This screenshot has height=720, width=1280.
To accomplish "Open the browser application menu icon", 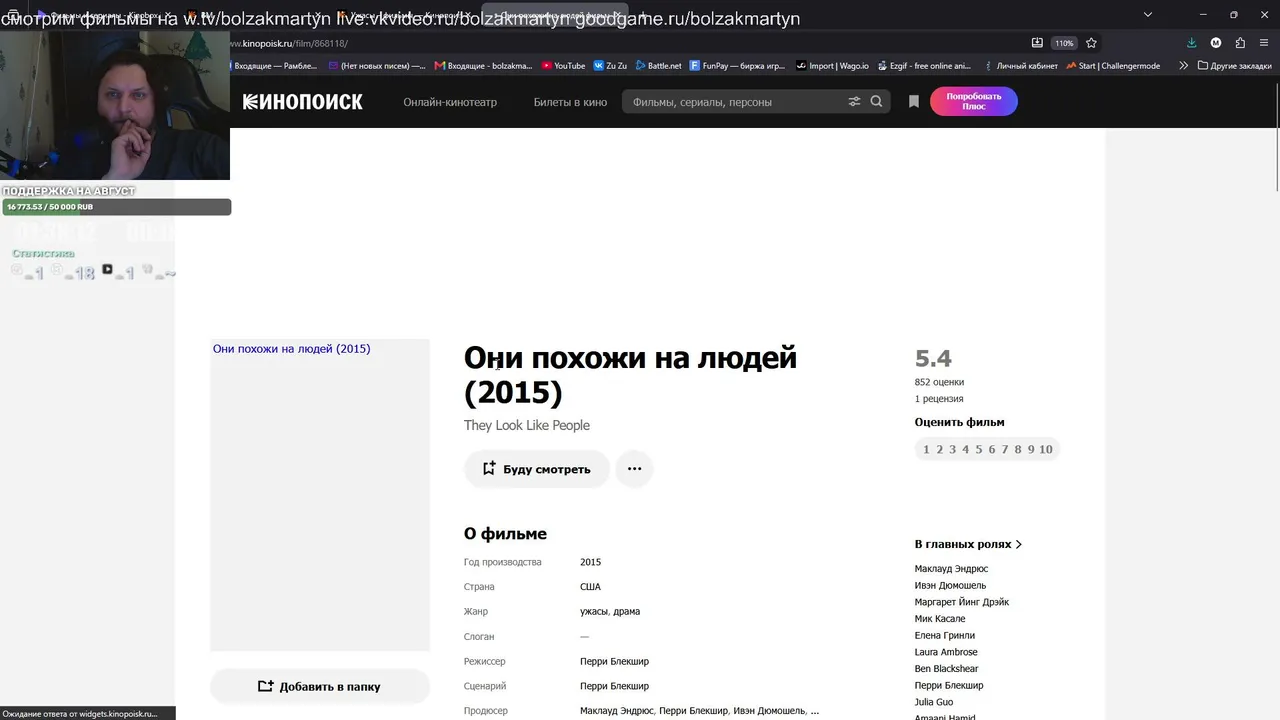I will point(1264,43).
